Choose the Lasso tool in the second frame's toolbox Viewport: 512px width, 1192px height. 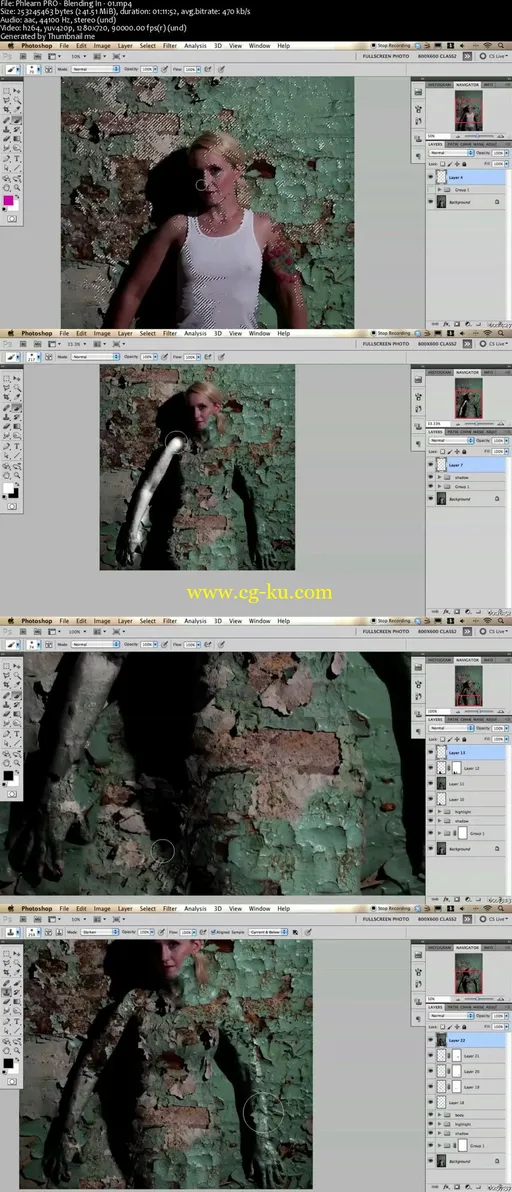coord(7,387)
